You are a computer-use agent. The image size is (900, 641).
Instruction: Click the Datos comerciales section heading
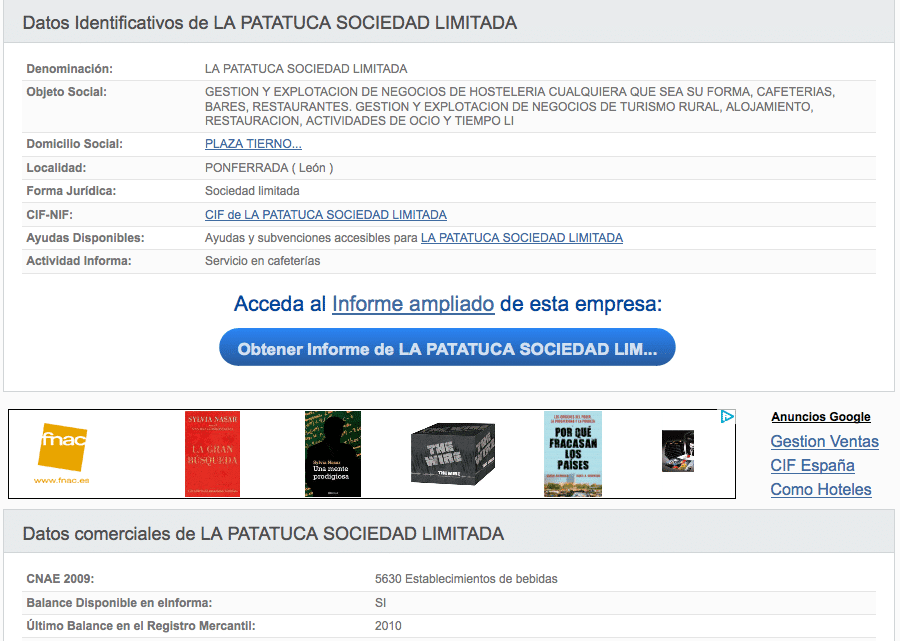(263, 534)
